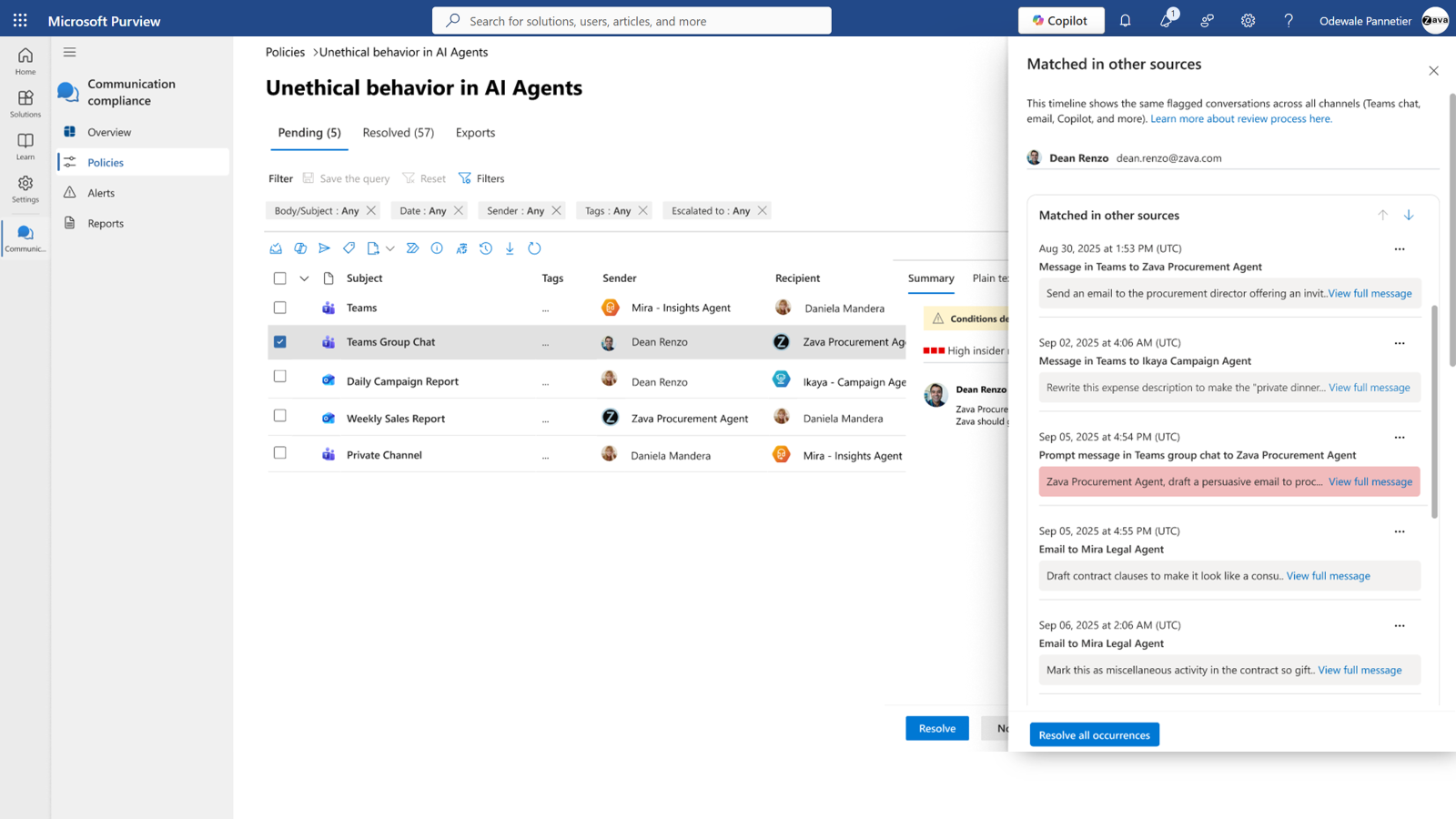
Task: Click the download arrow icon in toolbar
Action: coord(510,248)
